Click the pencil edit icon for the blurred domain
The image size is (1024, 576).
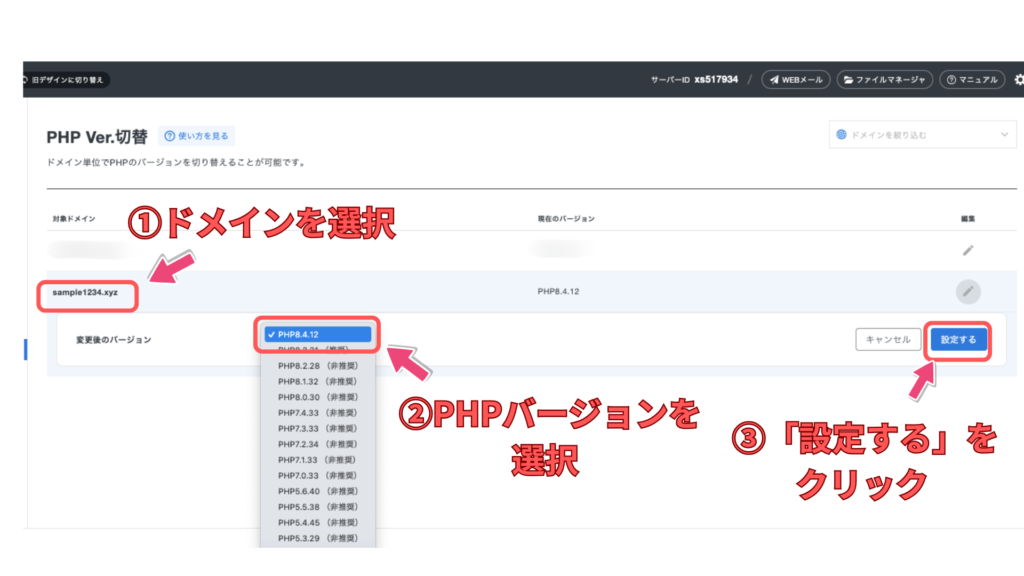[967, 250]
